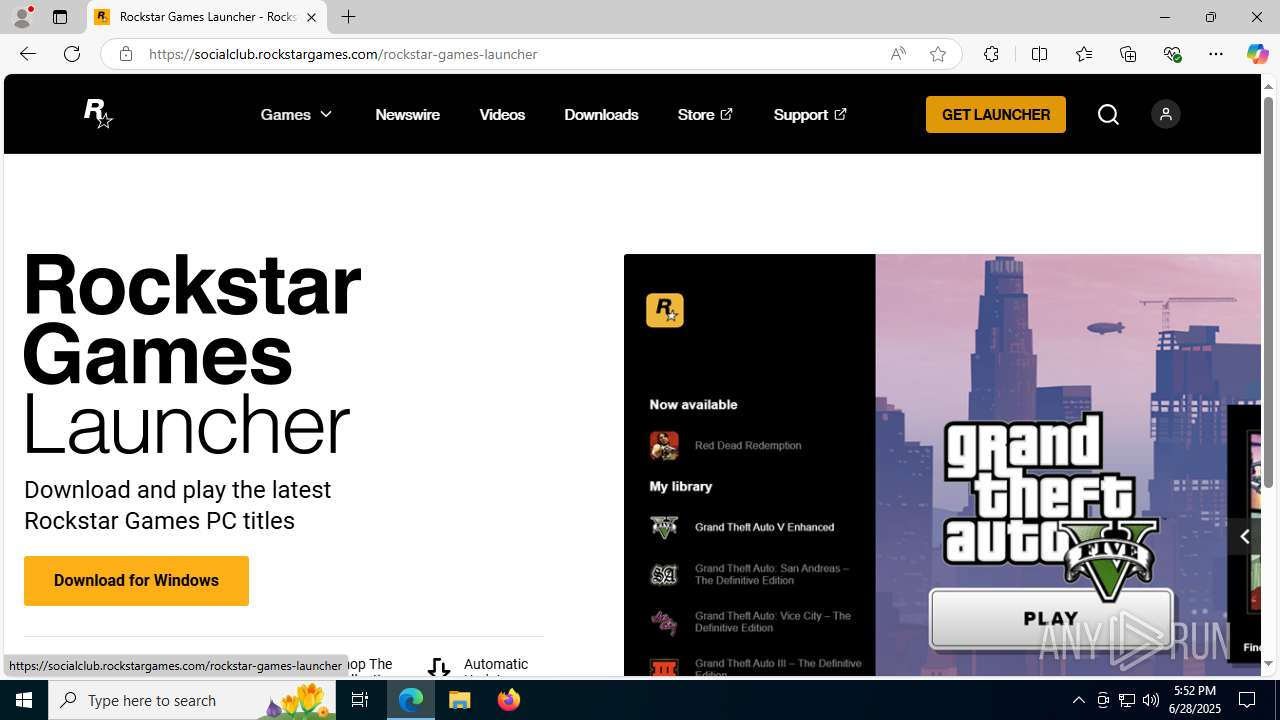Click the taskbar search box
This screenshot has width=1280, height=720.
point(194,700)
